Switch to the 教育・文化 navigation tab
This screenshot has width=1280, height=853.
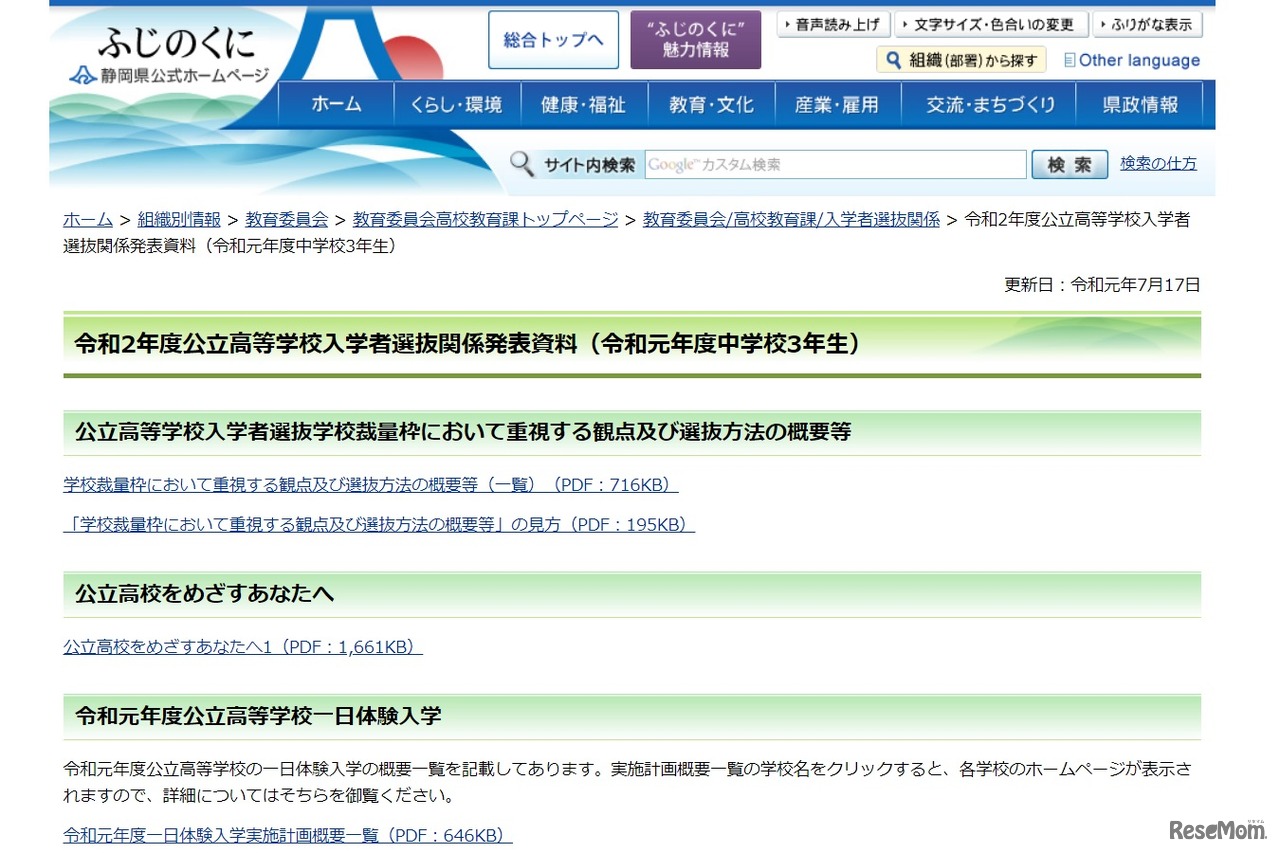pos(711,103)
